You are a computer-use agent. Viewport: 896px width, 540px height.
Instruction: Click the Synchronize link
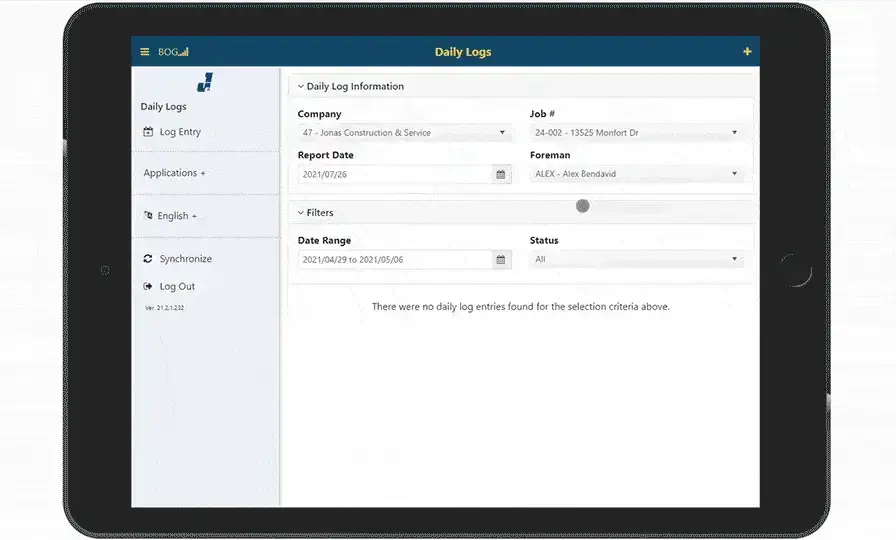[x=185, y=259]
